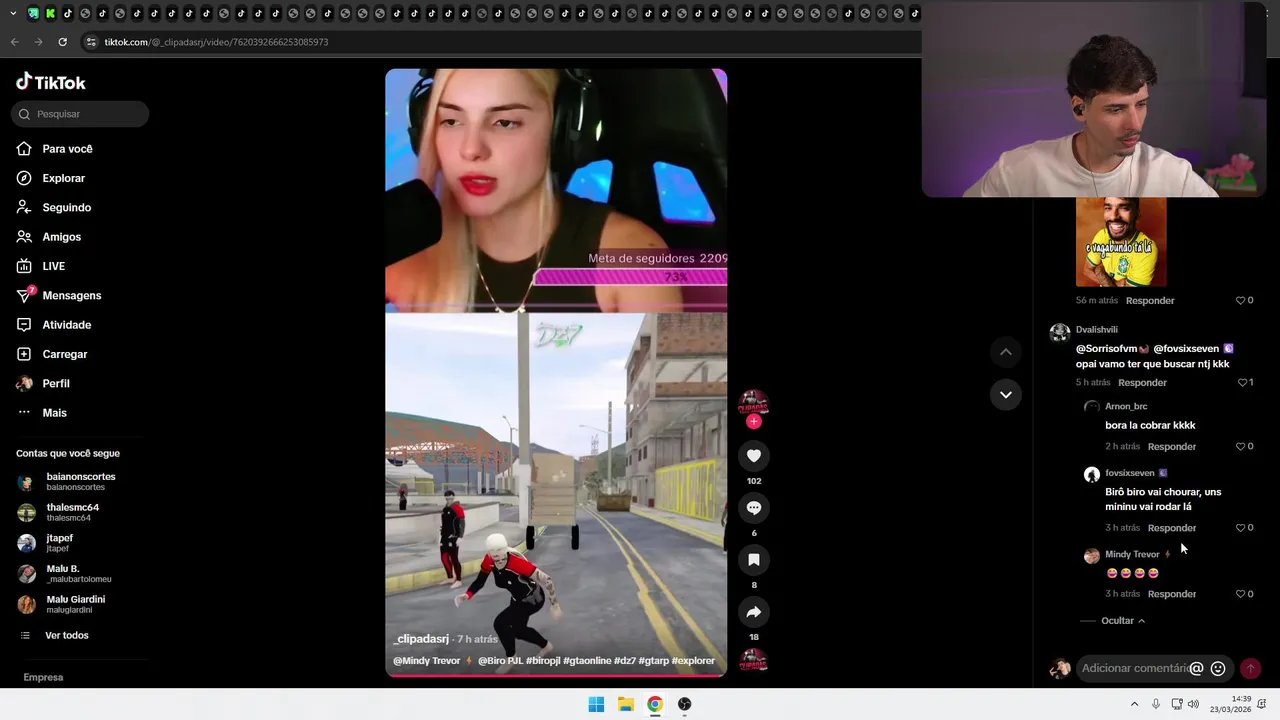Open the Seguindo feed
Viewport: 1280px width, 720px height.
(x=66, y=207)
